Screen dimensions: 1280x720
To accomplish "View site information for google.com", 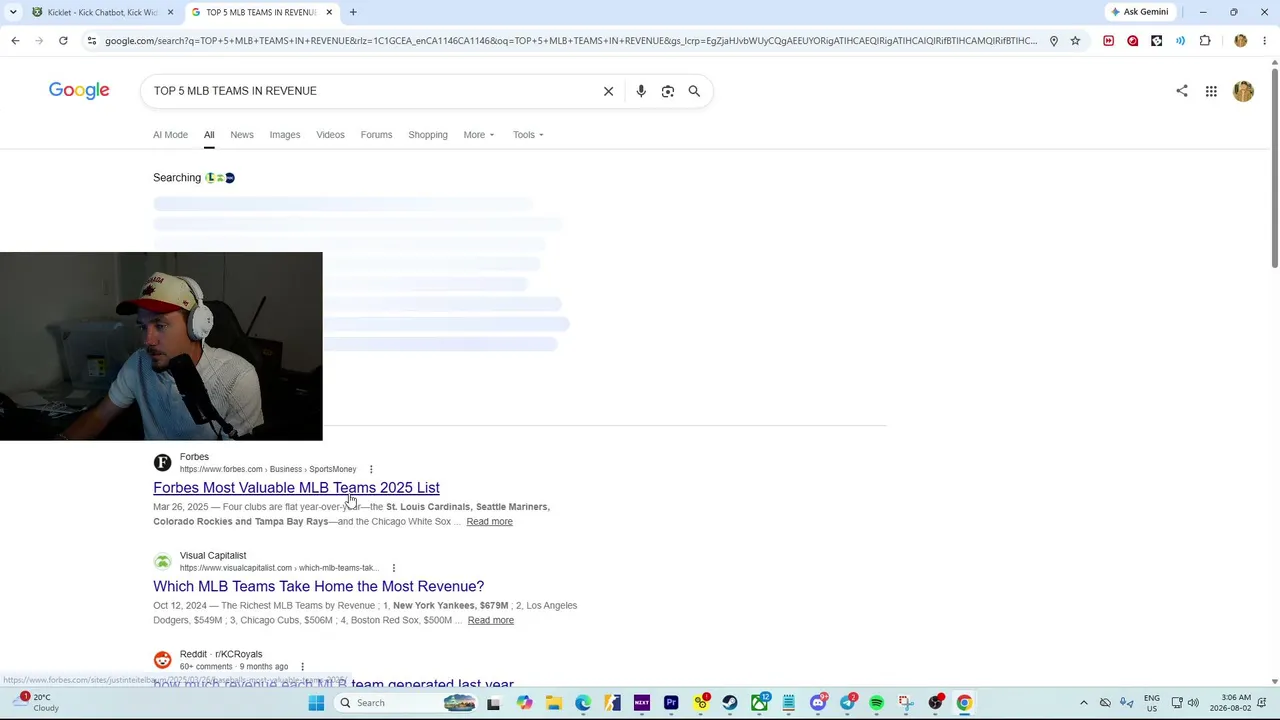I will (x=91, y=41).
